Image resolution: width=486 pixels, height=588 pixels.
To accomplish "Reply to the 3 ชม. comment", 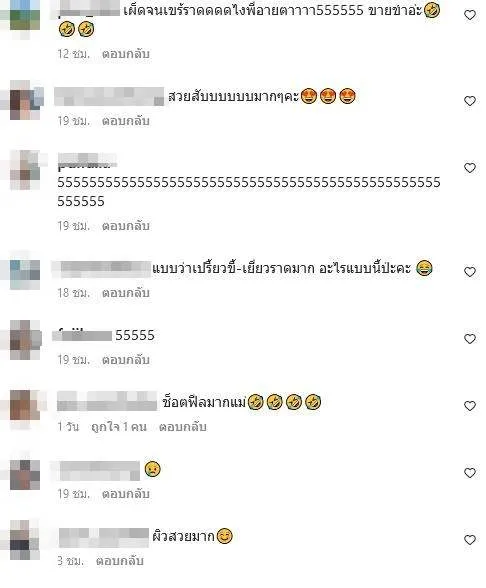I will (x=120, y=561).
